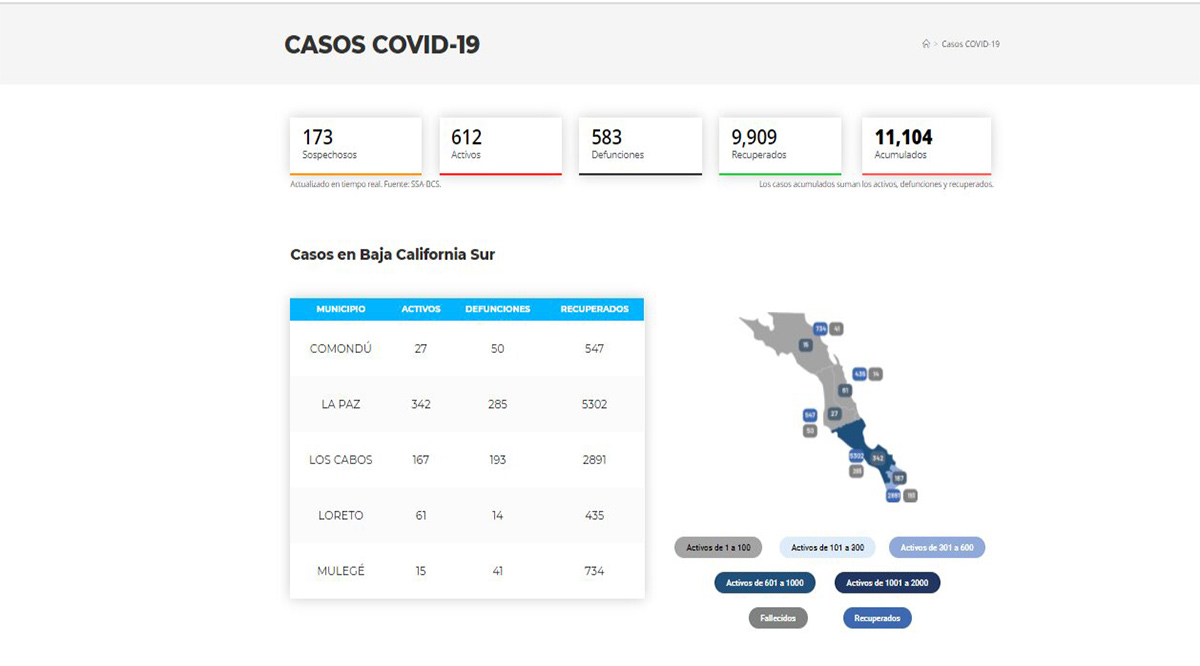This screenshot has height=666, width=1200.
Task: Click Mulegé recovered value 734 in table
Action: pyautogui.click(x=594, y=571)
